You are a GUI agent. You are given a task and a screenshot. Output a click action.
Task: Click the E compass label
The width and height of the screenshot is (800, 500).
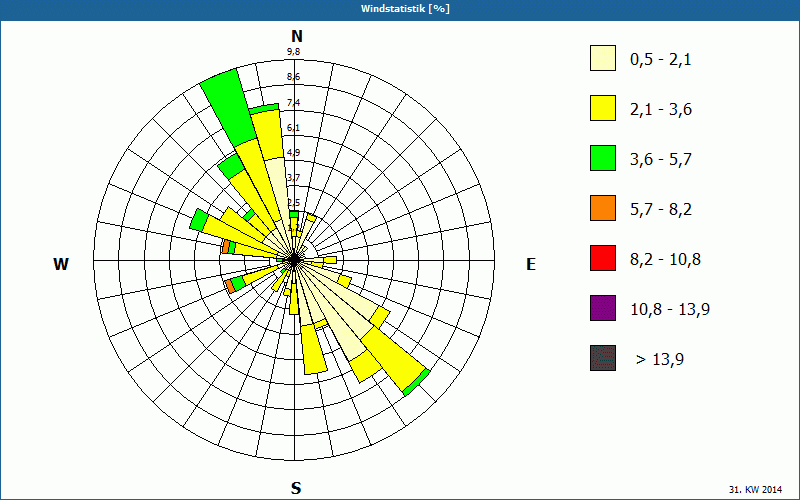(x=531, y=264)
